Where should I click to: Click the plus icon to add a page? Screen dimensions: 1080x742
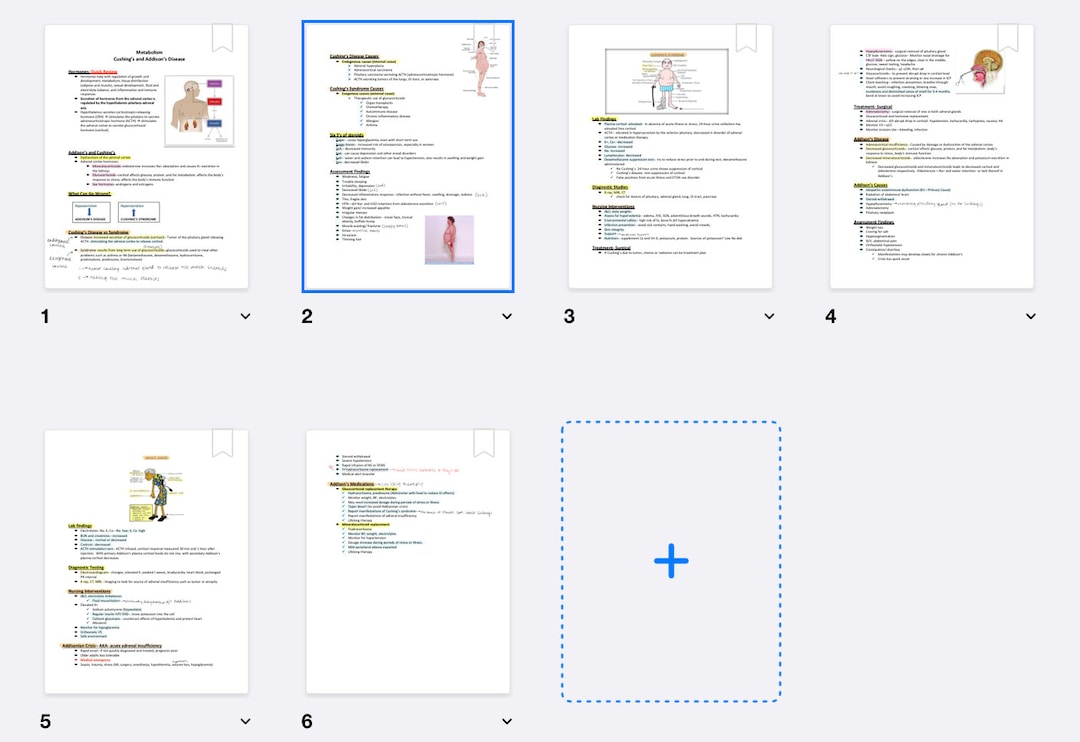coord(670,561)
